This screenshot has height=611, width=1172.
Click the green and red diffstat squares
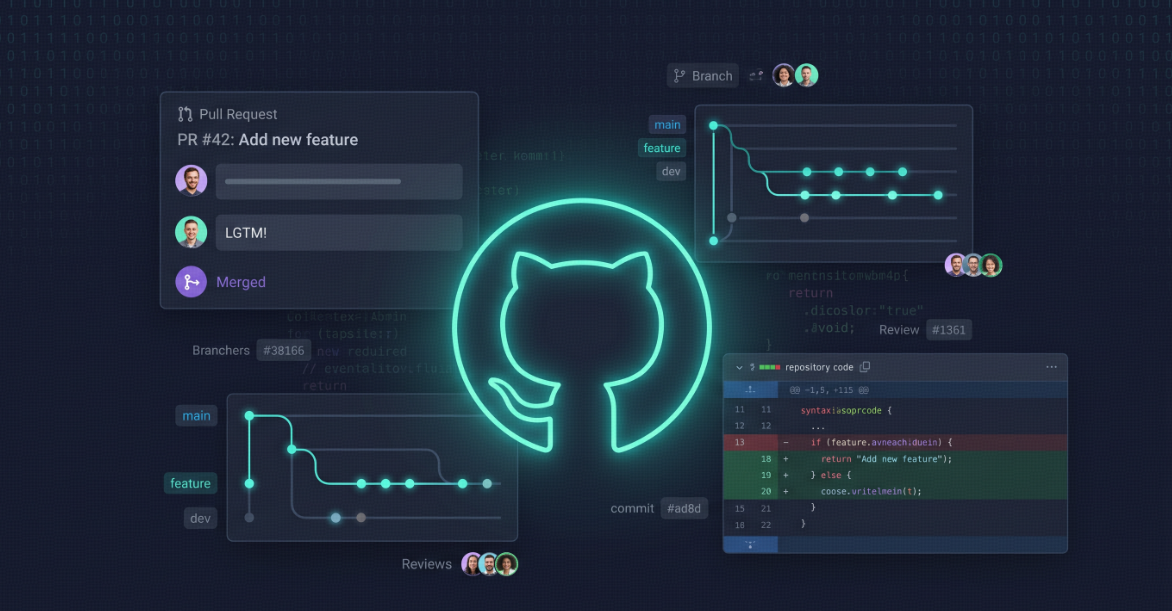coord(769,367)
